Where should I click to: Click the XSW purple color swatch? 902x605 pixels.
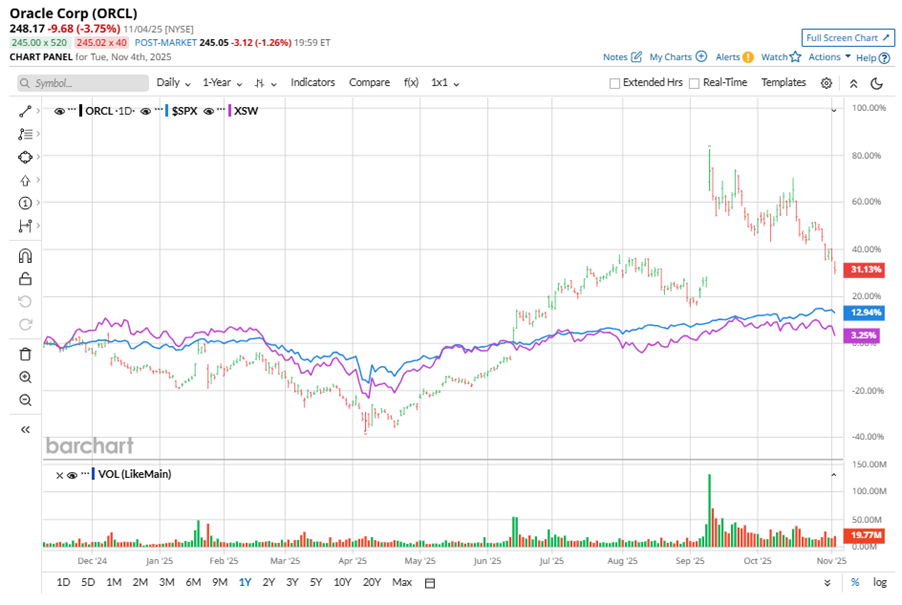(x=230, y=111)
